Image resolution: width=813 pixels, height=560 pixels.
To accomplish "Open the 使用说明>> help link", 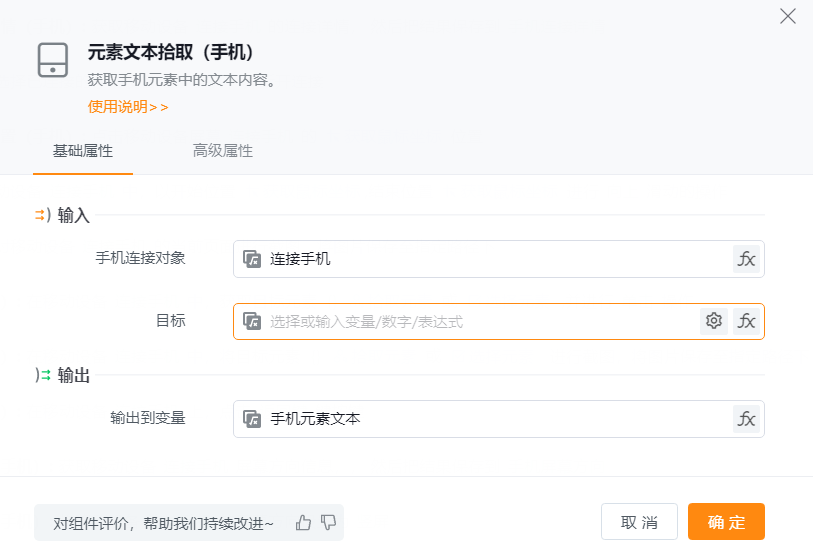I will click(128, 106).
